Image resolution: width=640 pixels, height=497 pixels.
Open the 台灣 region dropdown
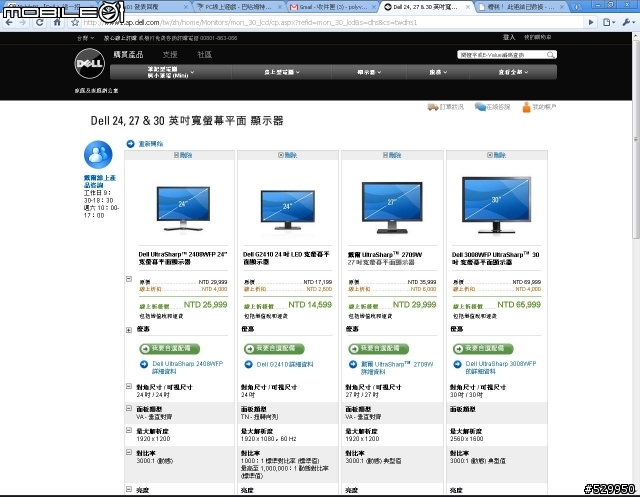pos(86,38)
